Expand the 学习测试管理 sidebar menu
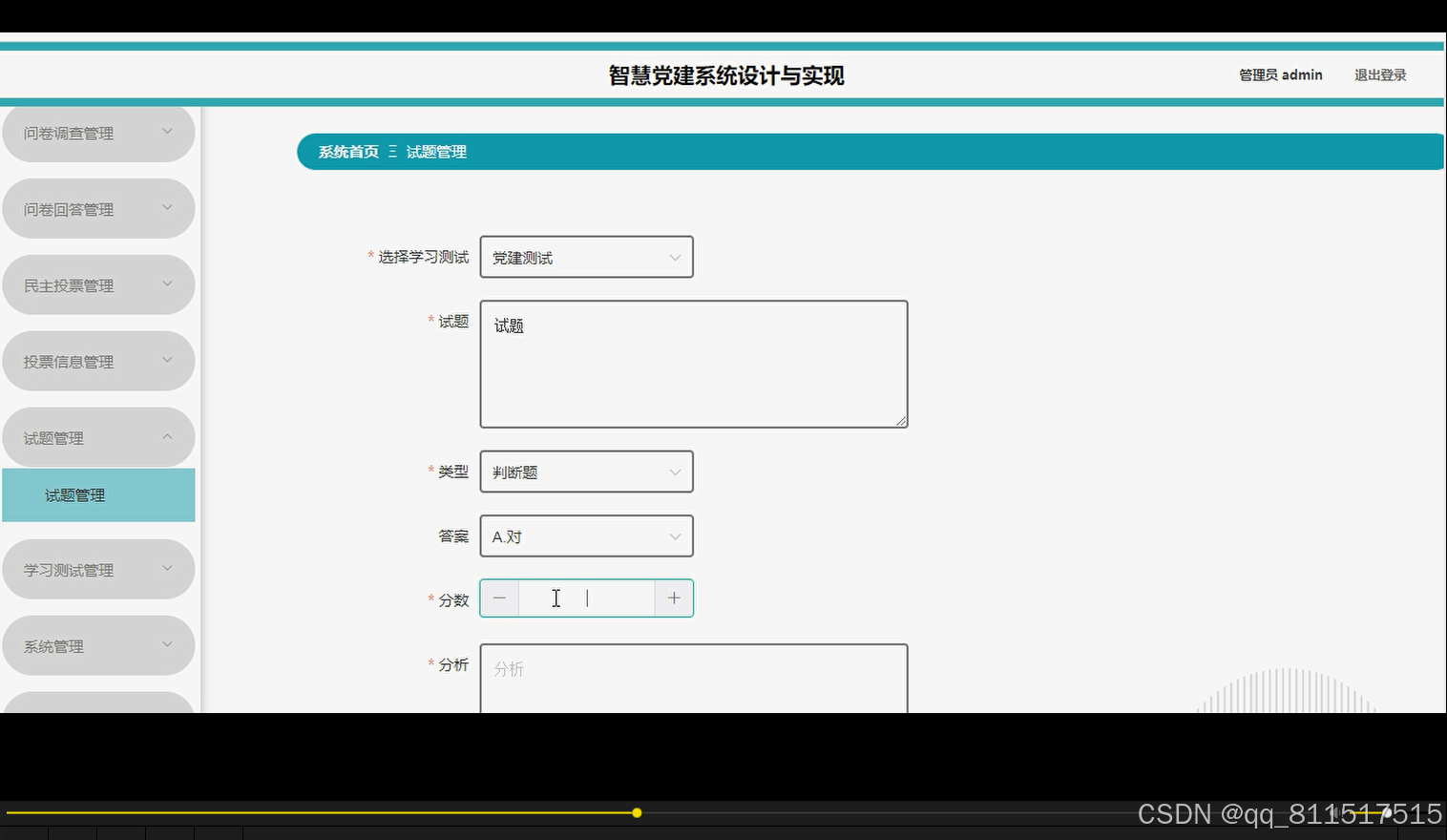 (x=98, y=569)
